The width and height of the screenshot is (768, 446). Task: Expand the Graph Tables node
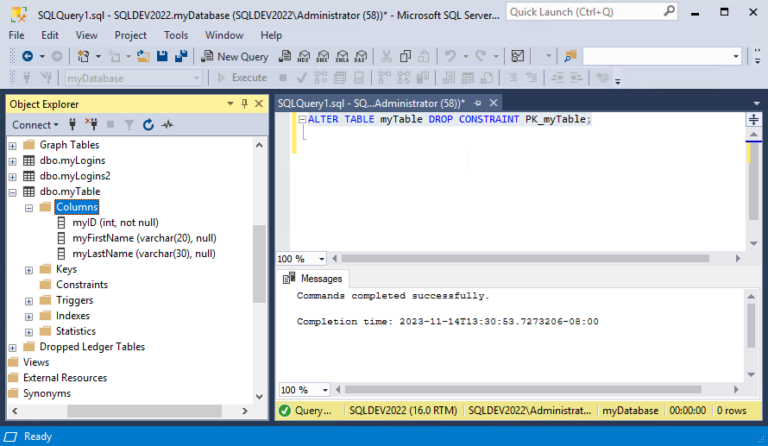13,146
